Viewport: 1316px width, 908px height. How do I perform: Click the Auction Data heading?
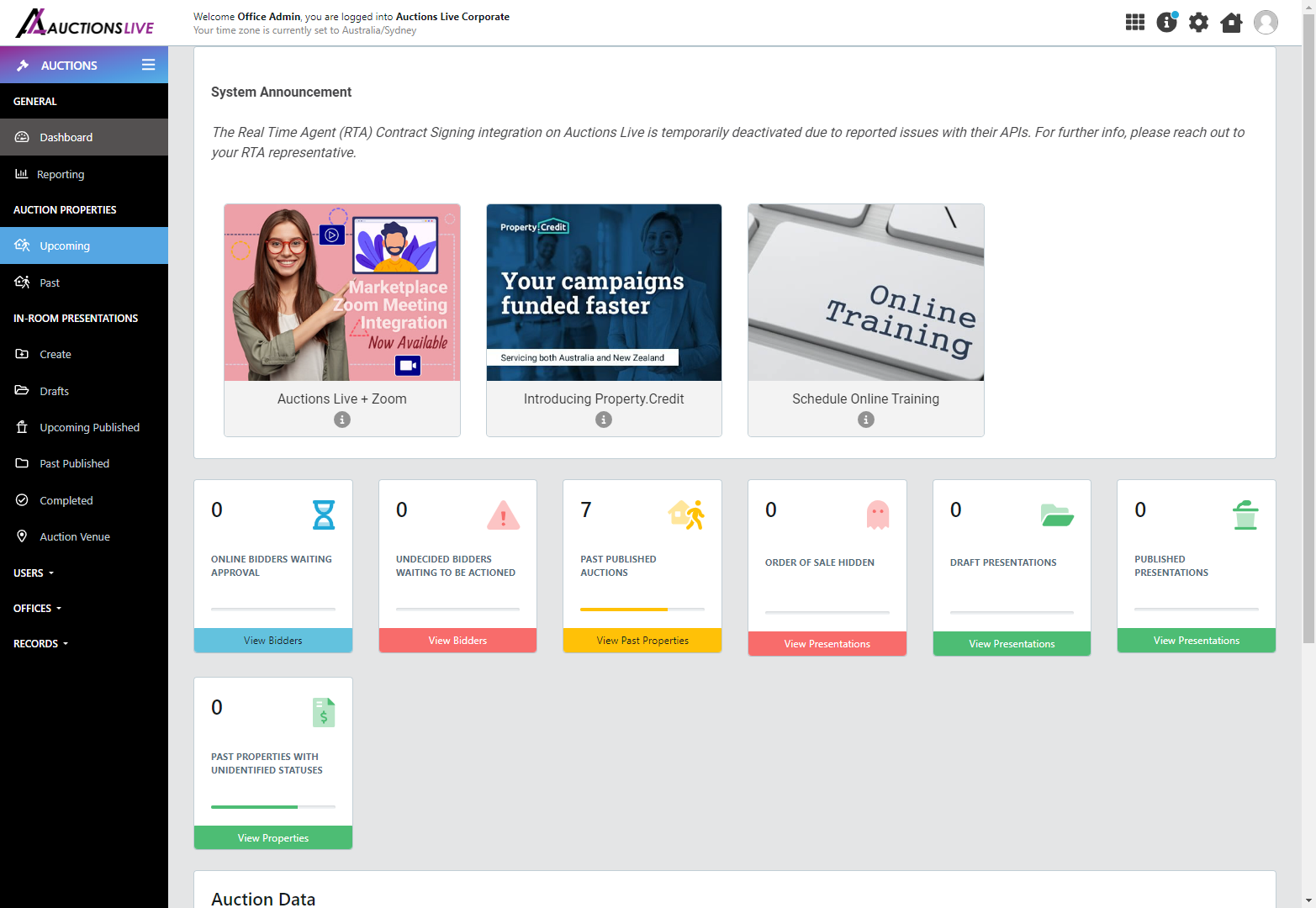263,899
